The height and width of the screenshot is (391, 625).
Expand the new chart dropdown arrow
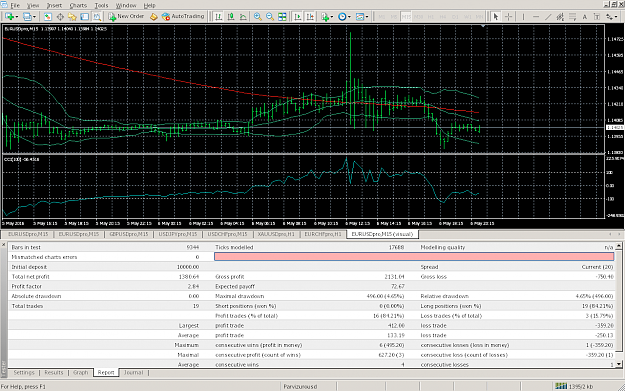(x=17, y=17)
